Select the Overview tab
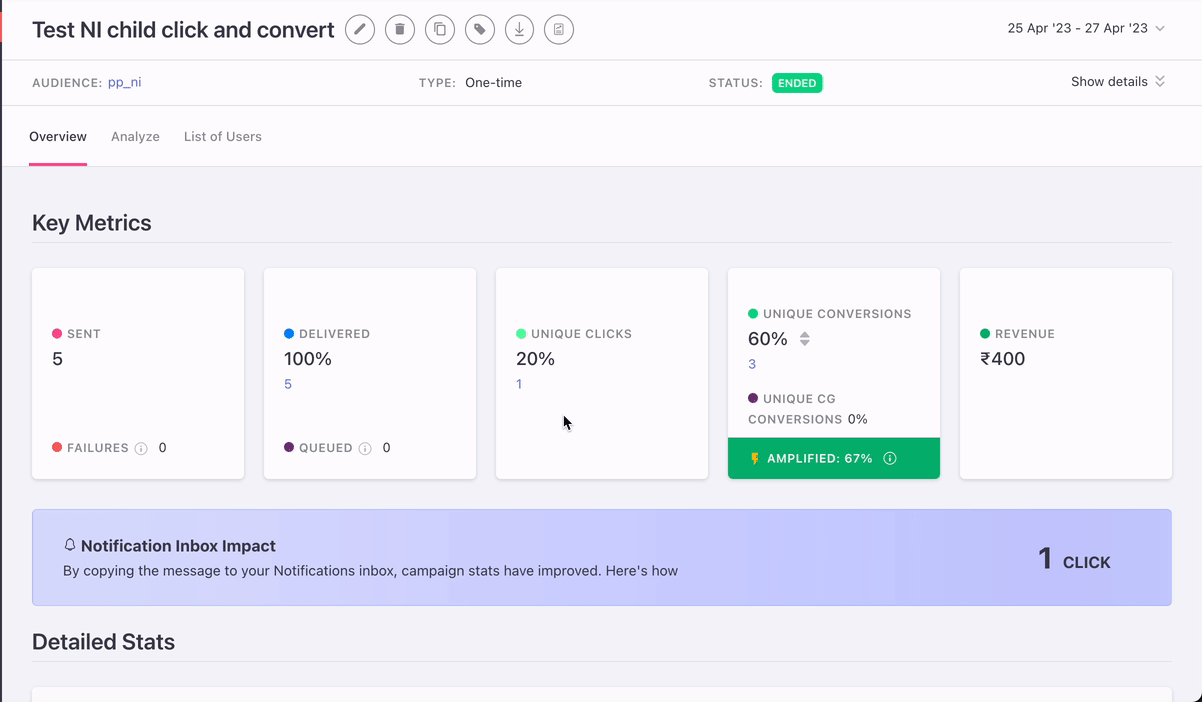 click(58, 137)
